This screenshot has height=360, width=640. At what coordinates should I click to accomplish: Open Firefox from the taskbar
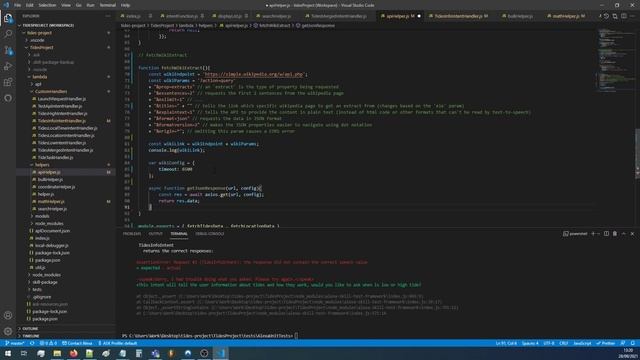(x=73, y=353)
